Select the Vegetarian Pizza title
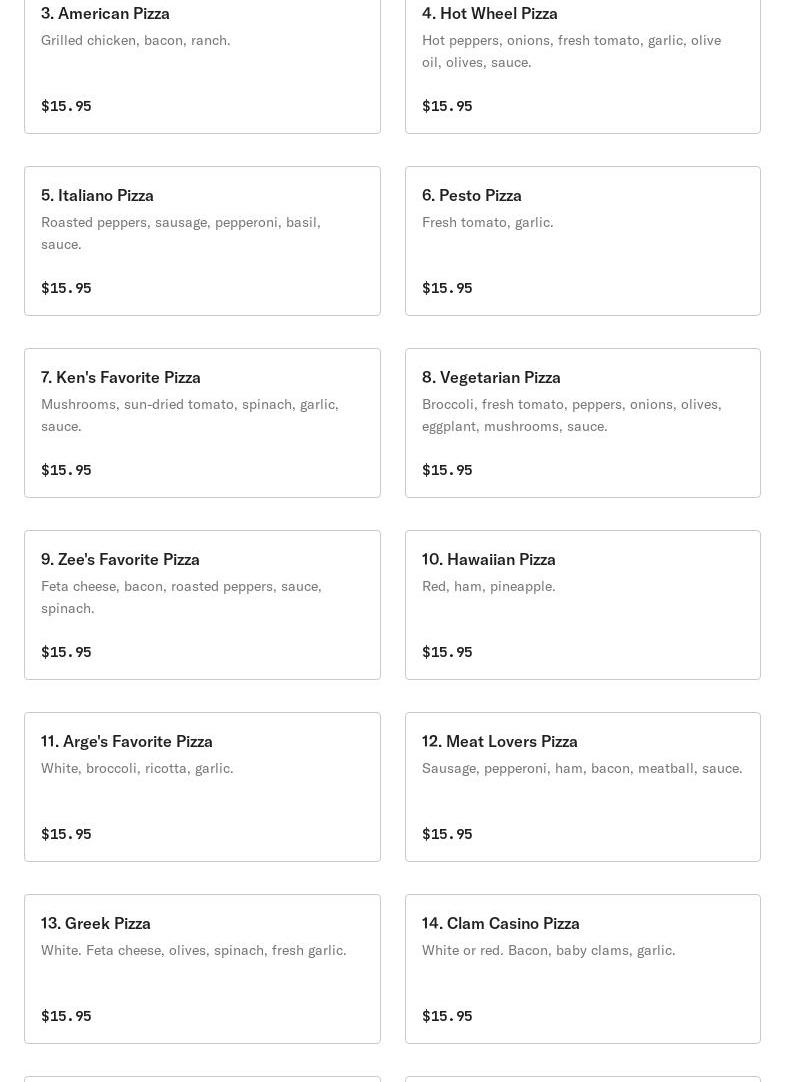Screen dimensions: 785x1082 tap(491, 377)
